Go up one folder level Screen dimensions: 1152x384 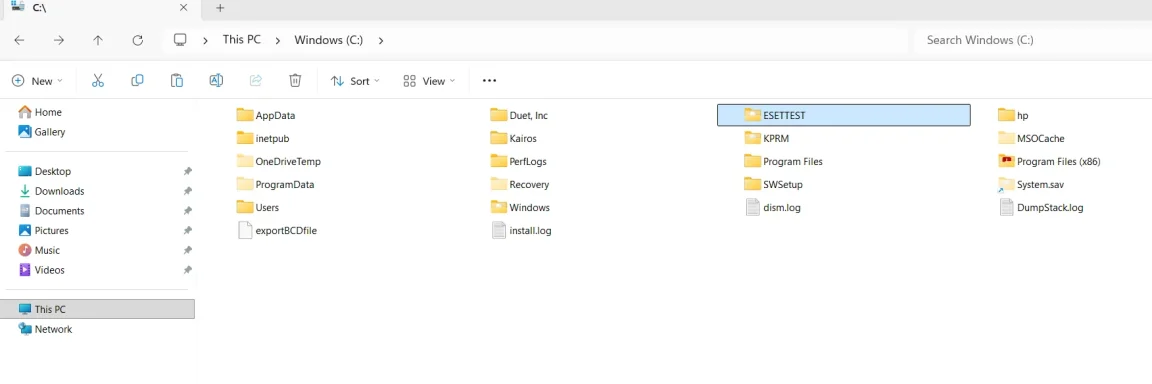(98, 40)
